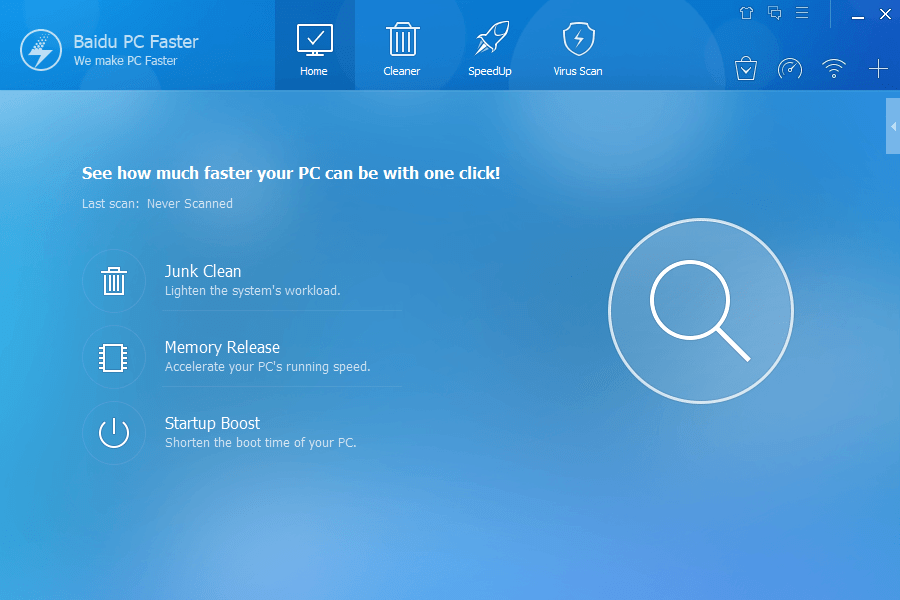Select the Junk Clean label
This screenshot has height=600, width=900.
tap(203, 271)
